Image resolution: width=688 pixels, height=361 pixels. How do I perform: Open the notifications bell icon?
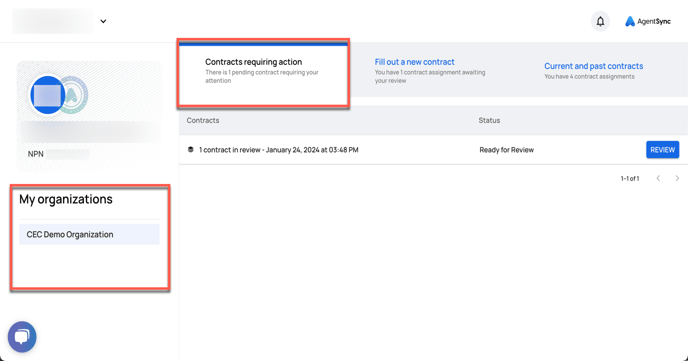[600, 21]
